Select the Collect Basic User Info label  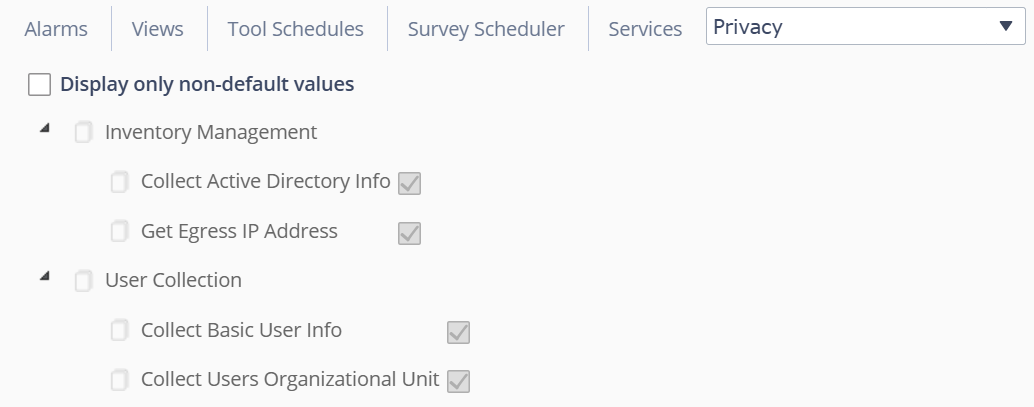click(x=241, y=330)
